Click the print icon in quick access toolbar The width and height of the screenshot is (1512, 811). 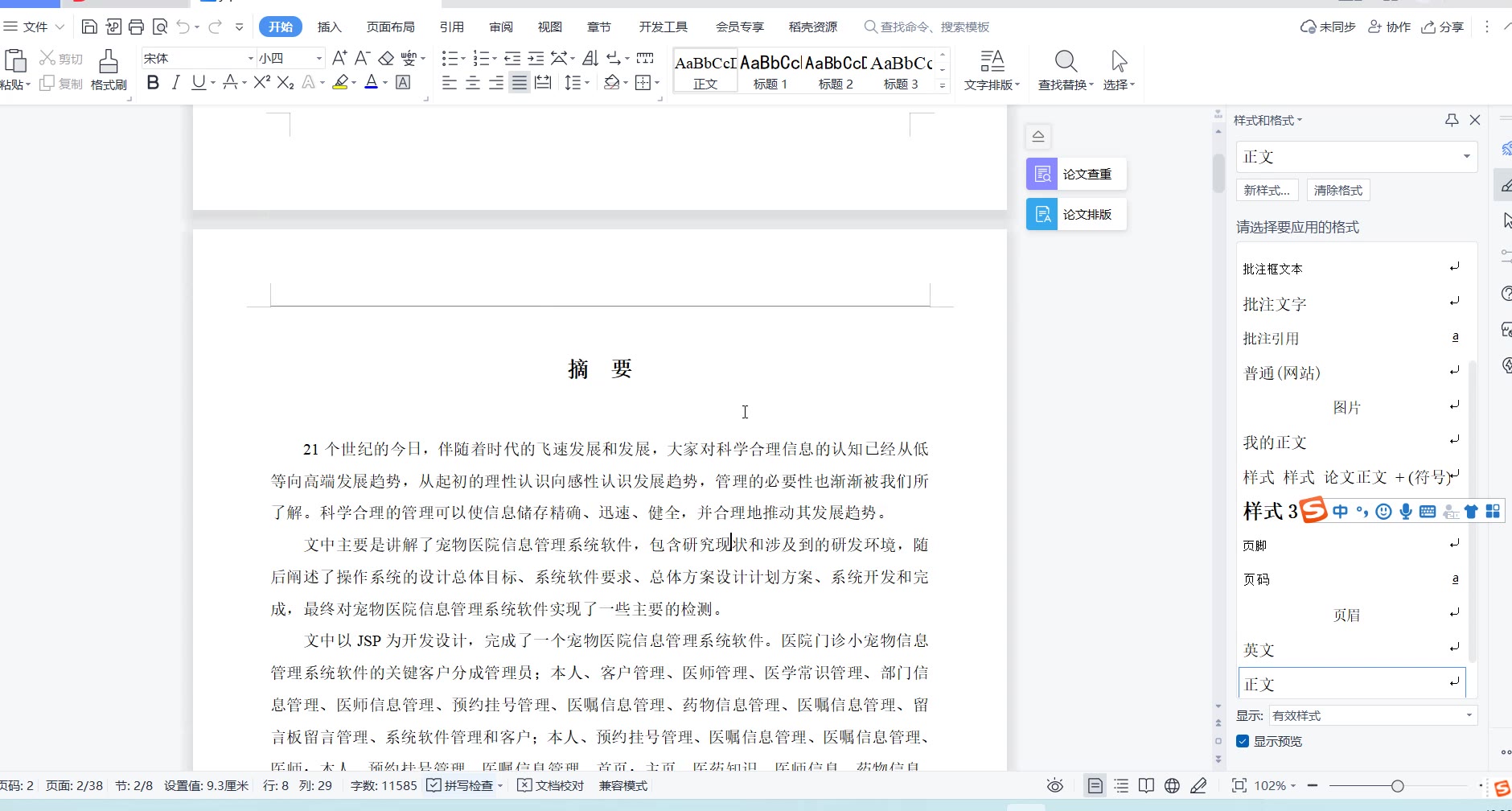(x=137, y=27)
